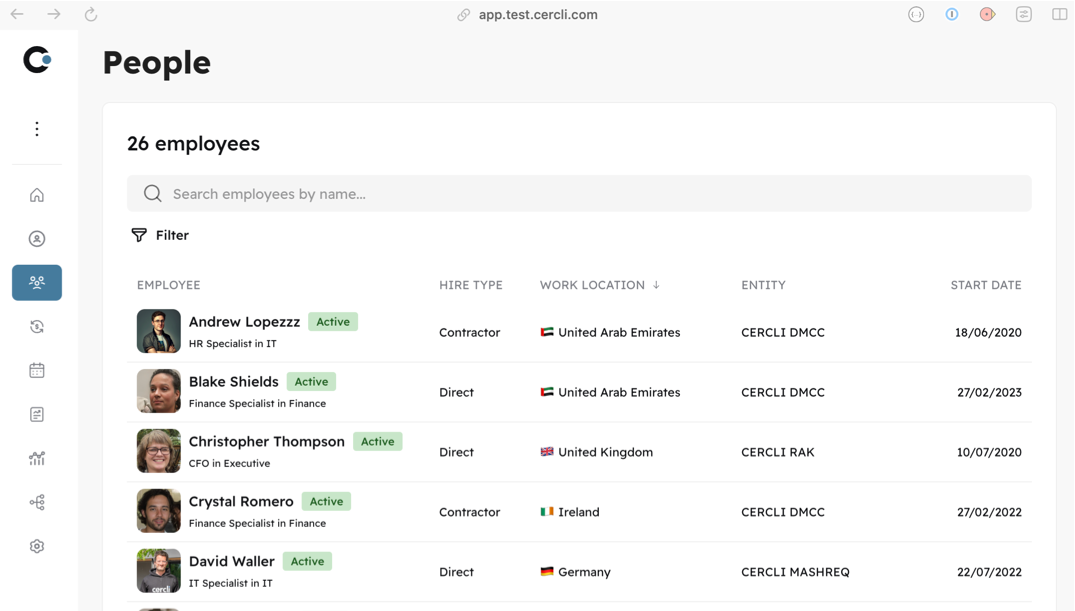Click the address bar URL
Screen dimensions: 1075x611
click(x=538, y=14)
